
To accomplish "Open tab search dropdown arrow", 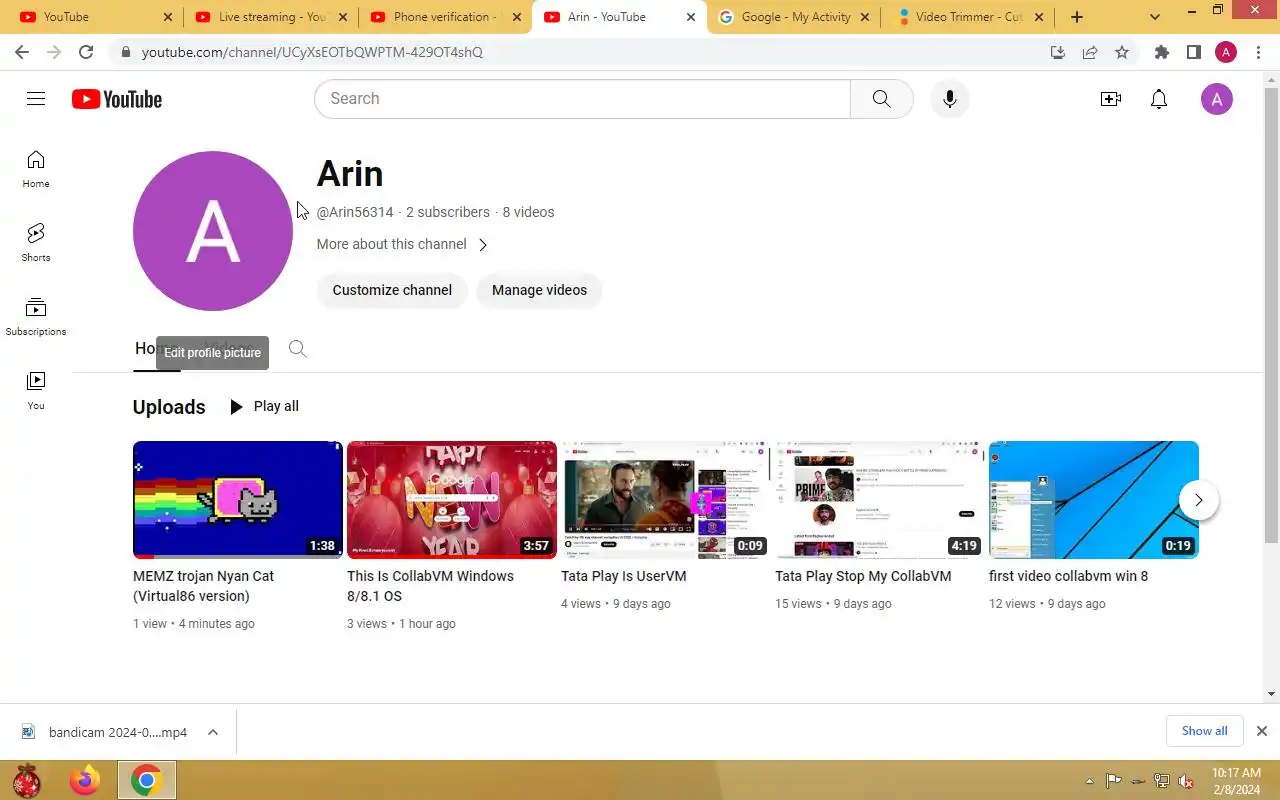I will [x=1155, y=17].
